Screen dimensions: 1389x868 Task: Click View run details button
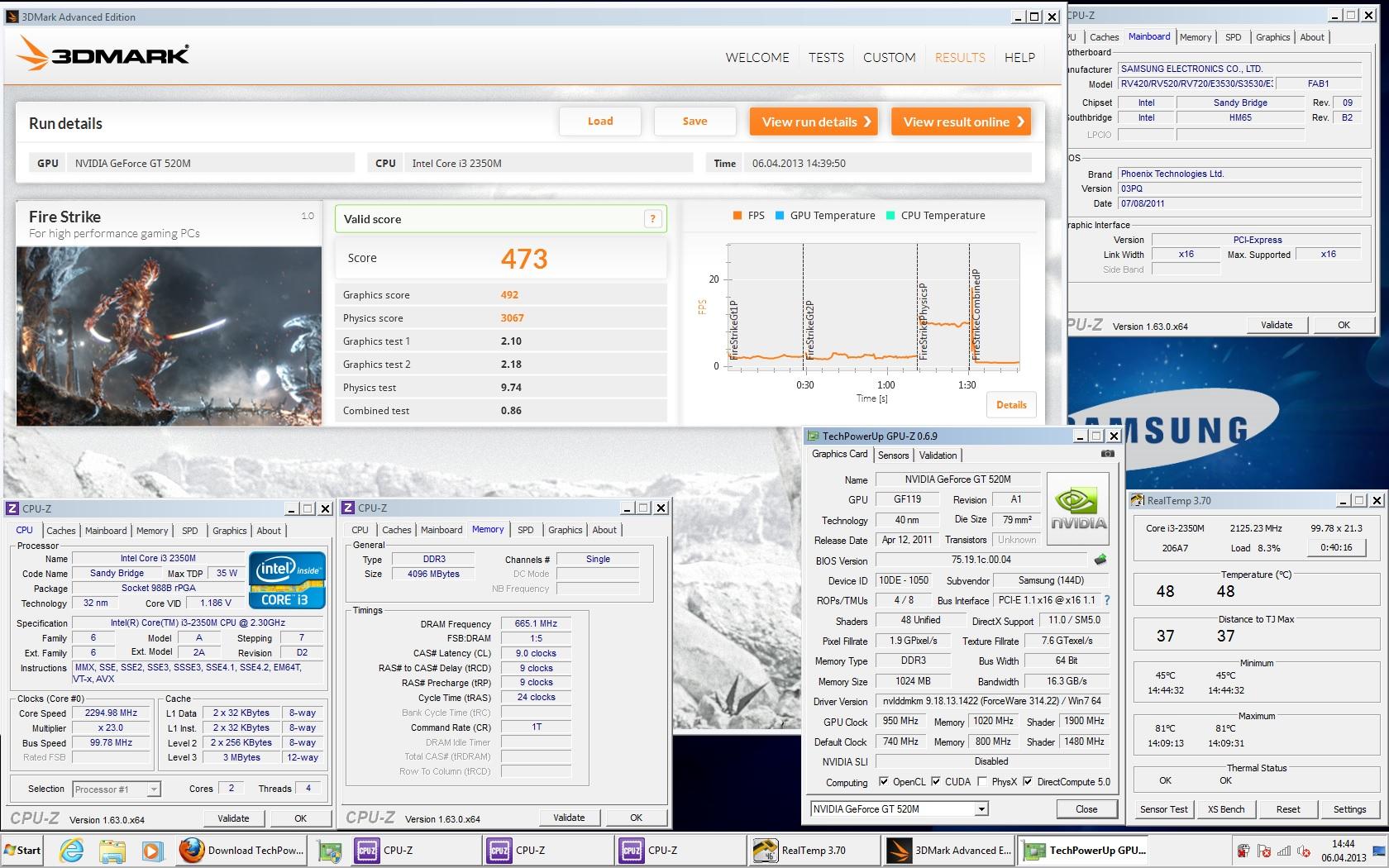815,122
